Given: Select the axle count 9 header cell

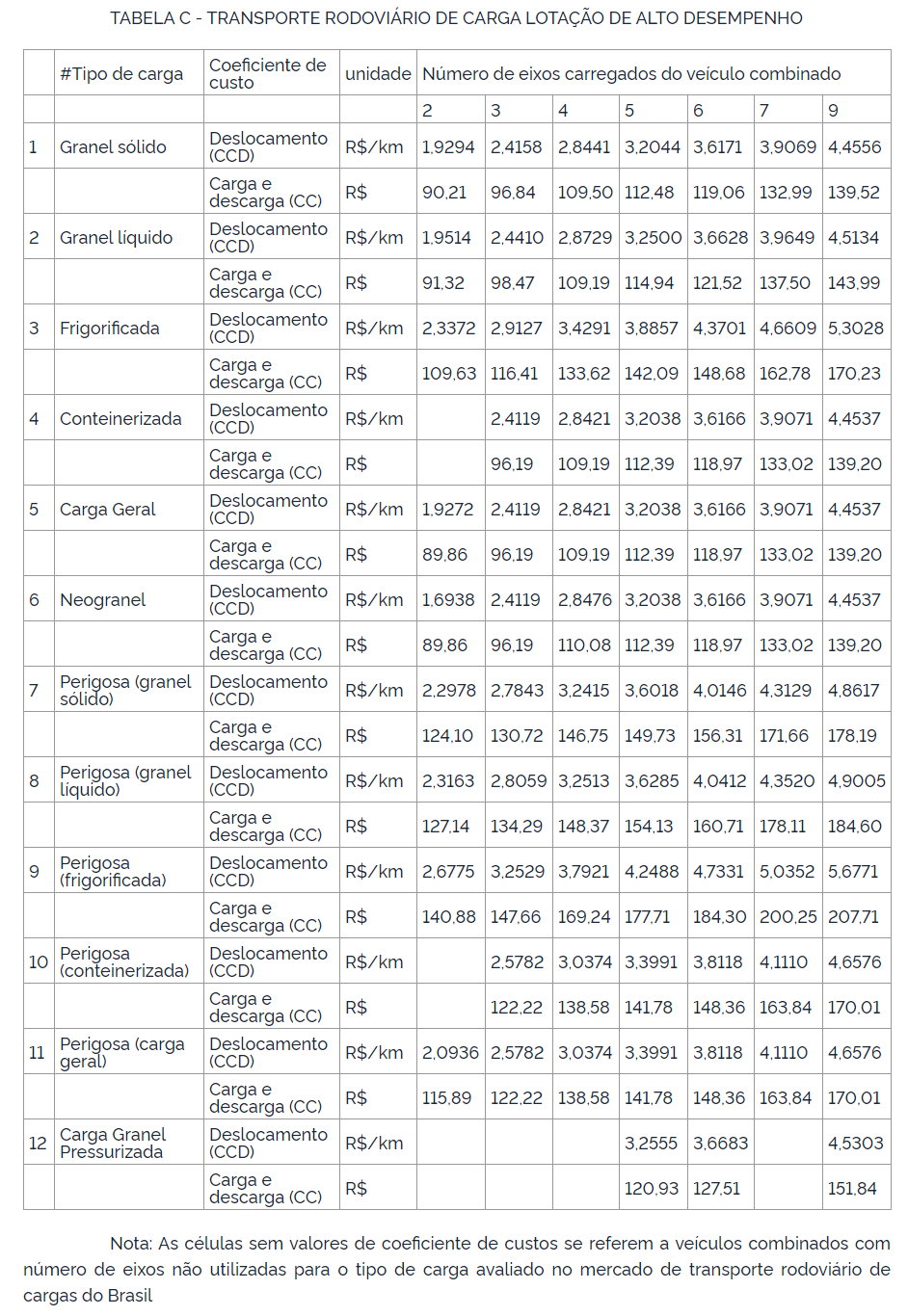Looking at the screenshot, I should click(x=857, y=110).
